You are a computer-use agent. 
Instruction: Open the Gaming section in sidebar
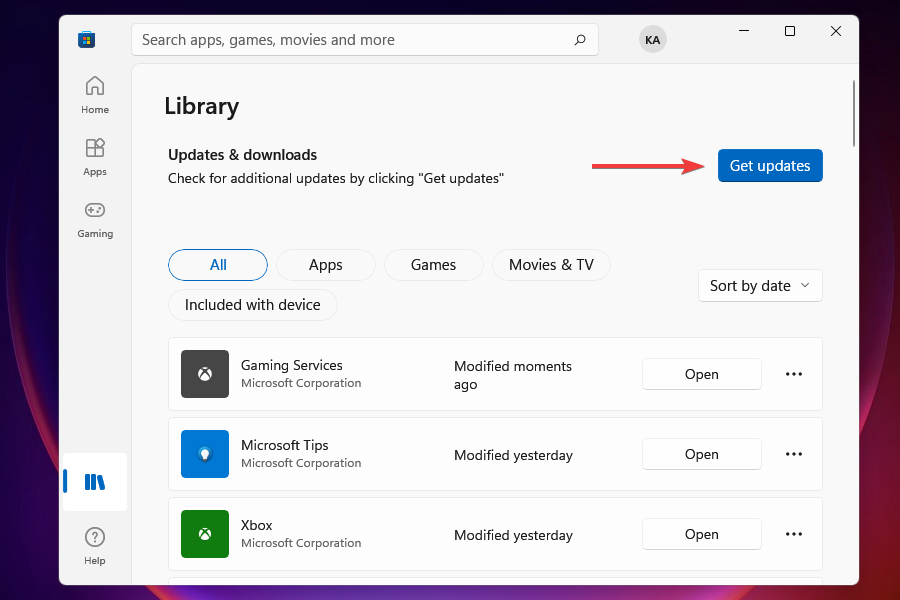click(x=95, y=219)
